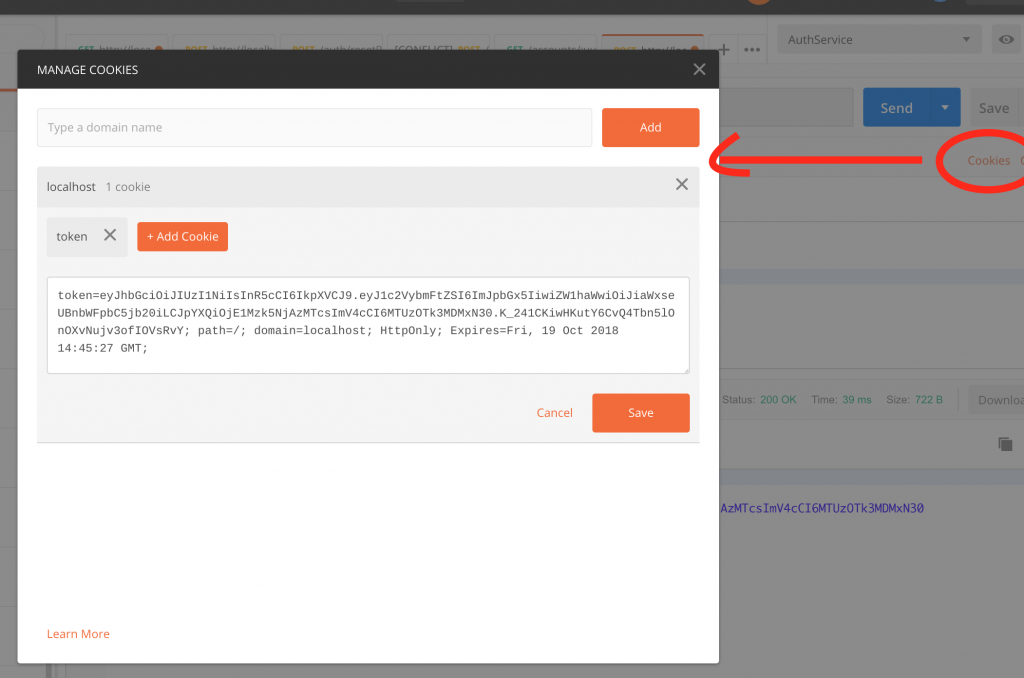Open the Learn More link
This screenshot has height=678, width=1024.
78,634
